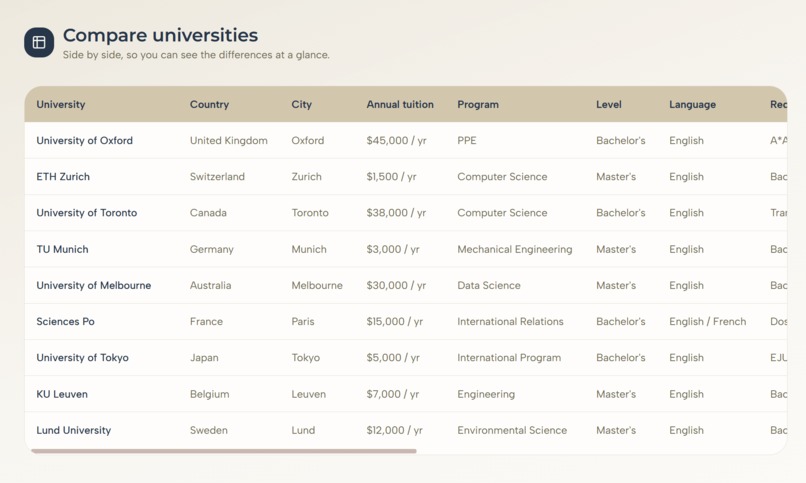Click the Environmental Science program cell
The width and height of the screenshot is (806, 483).
tap(512, 430)
